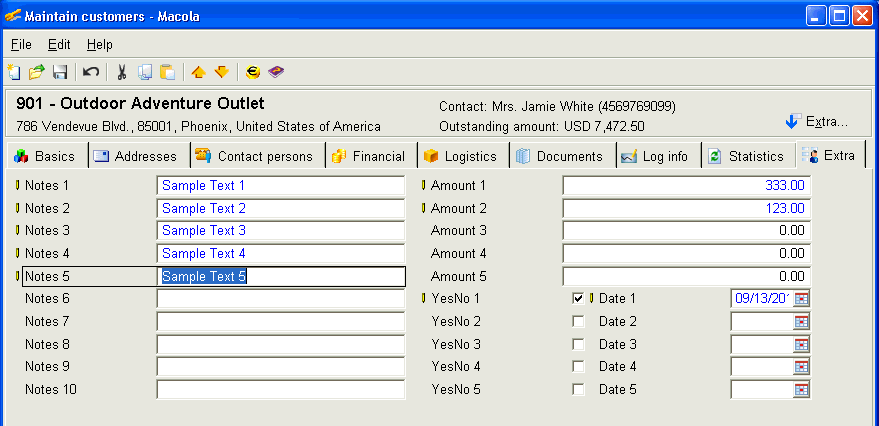
Task: Click the empty Notes 10 field
Action: pos(281,390)
